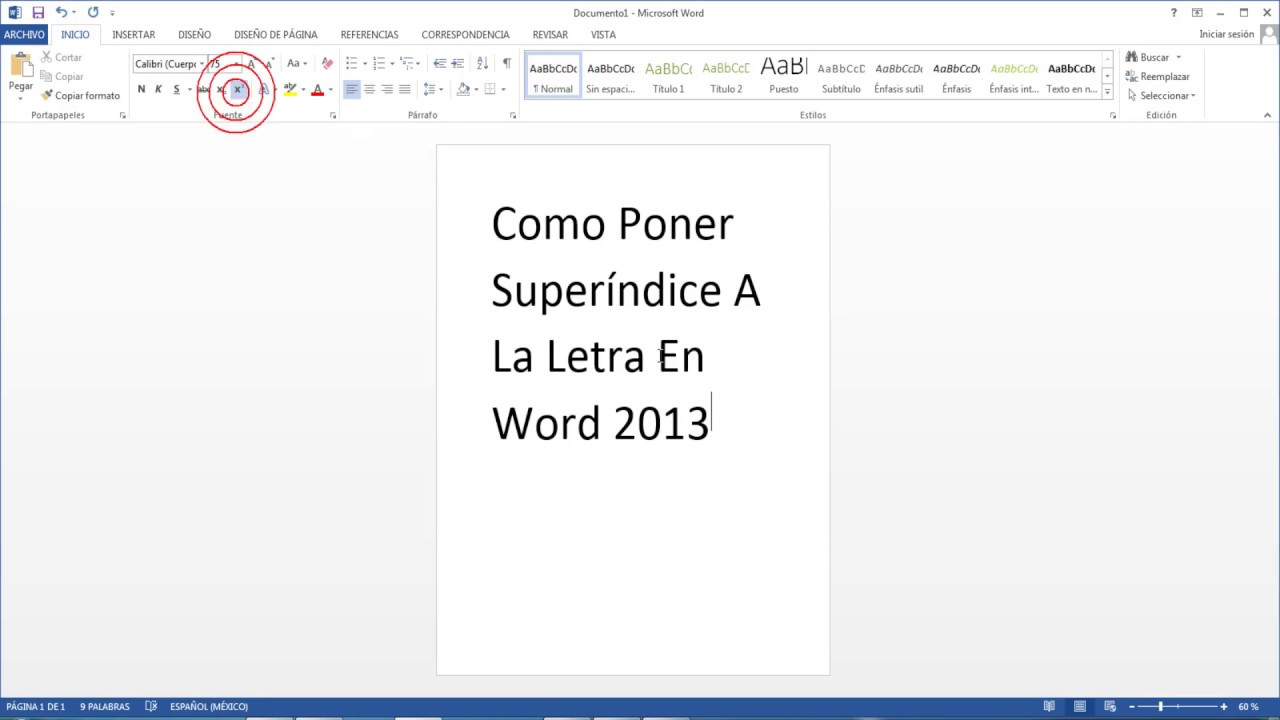Click ESPAÑOL (MÉXICO) language in the status bar
The width and height of the screenshot is (1280, 720).
209,707
